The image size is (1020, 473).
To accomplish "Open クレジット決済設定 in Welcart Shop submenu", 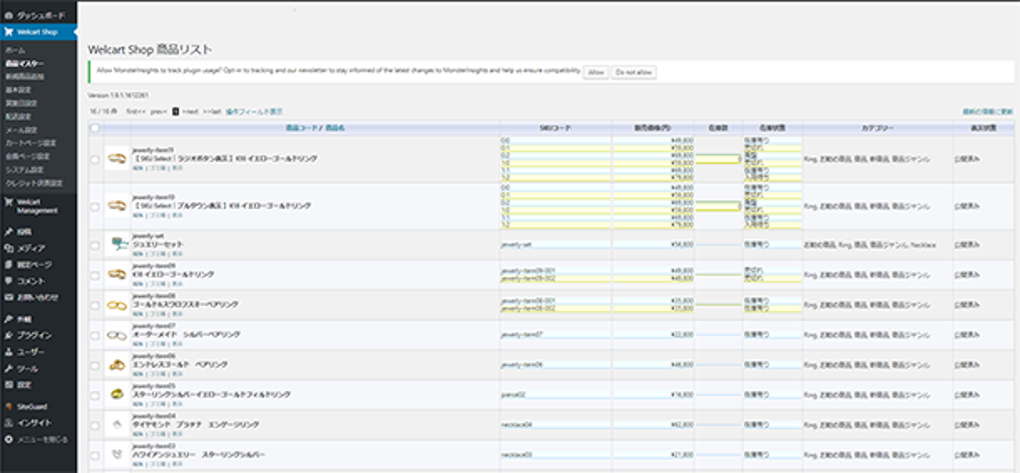I will tap(33, 183).
